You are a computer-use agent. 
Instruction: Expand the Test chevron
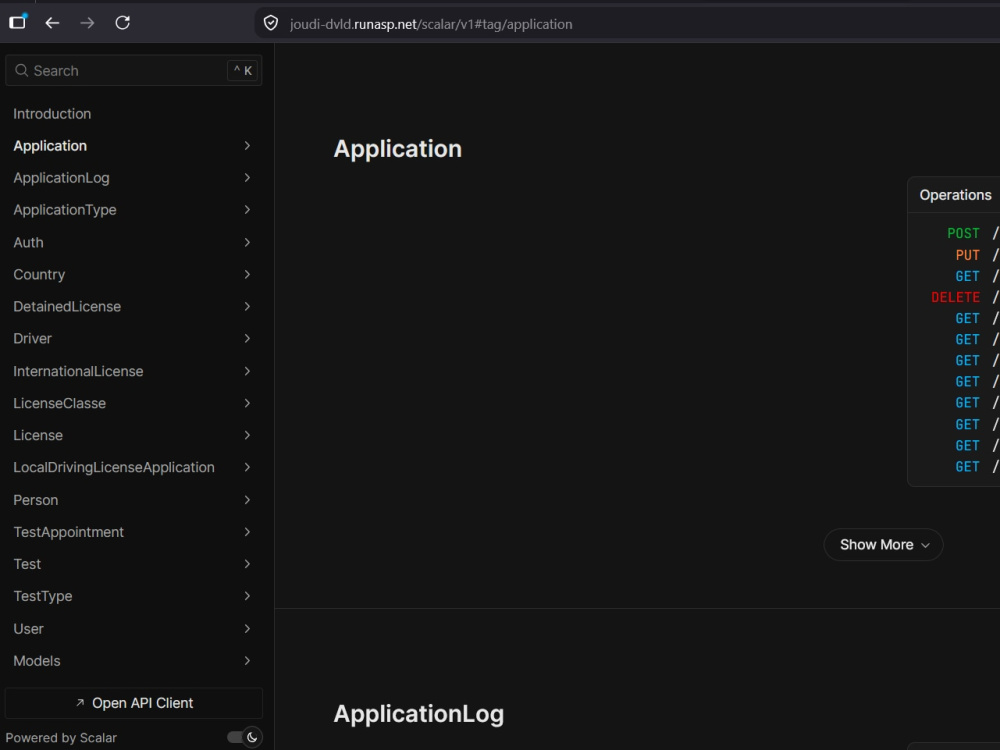point(247,564)
